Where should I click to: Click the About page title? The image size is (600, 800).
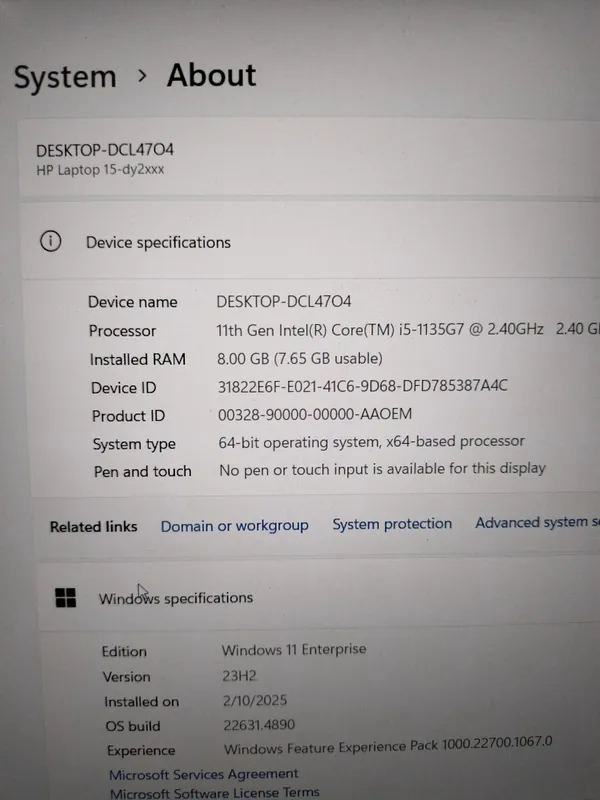pyautogui.click(x=211, y=75)
